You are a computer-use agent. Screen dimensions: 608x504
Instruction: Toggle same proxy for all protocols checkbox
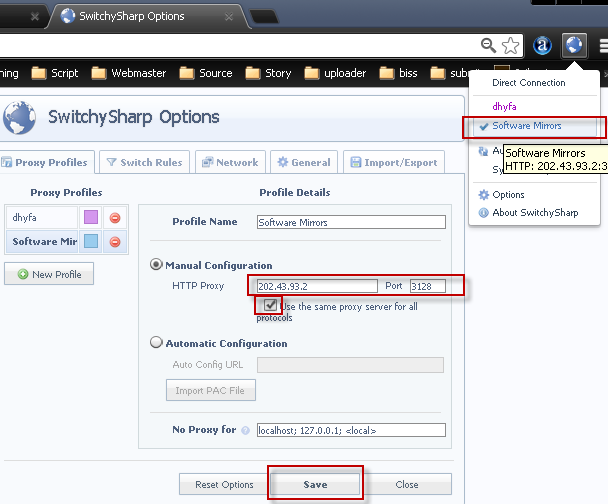[270, 305]
